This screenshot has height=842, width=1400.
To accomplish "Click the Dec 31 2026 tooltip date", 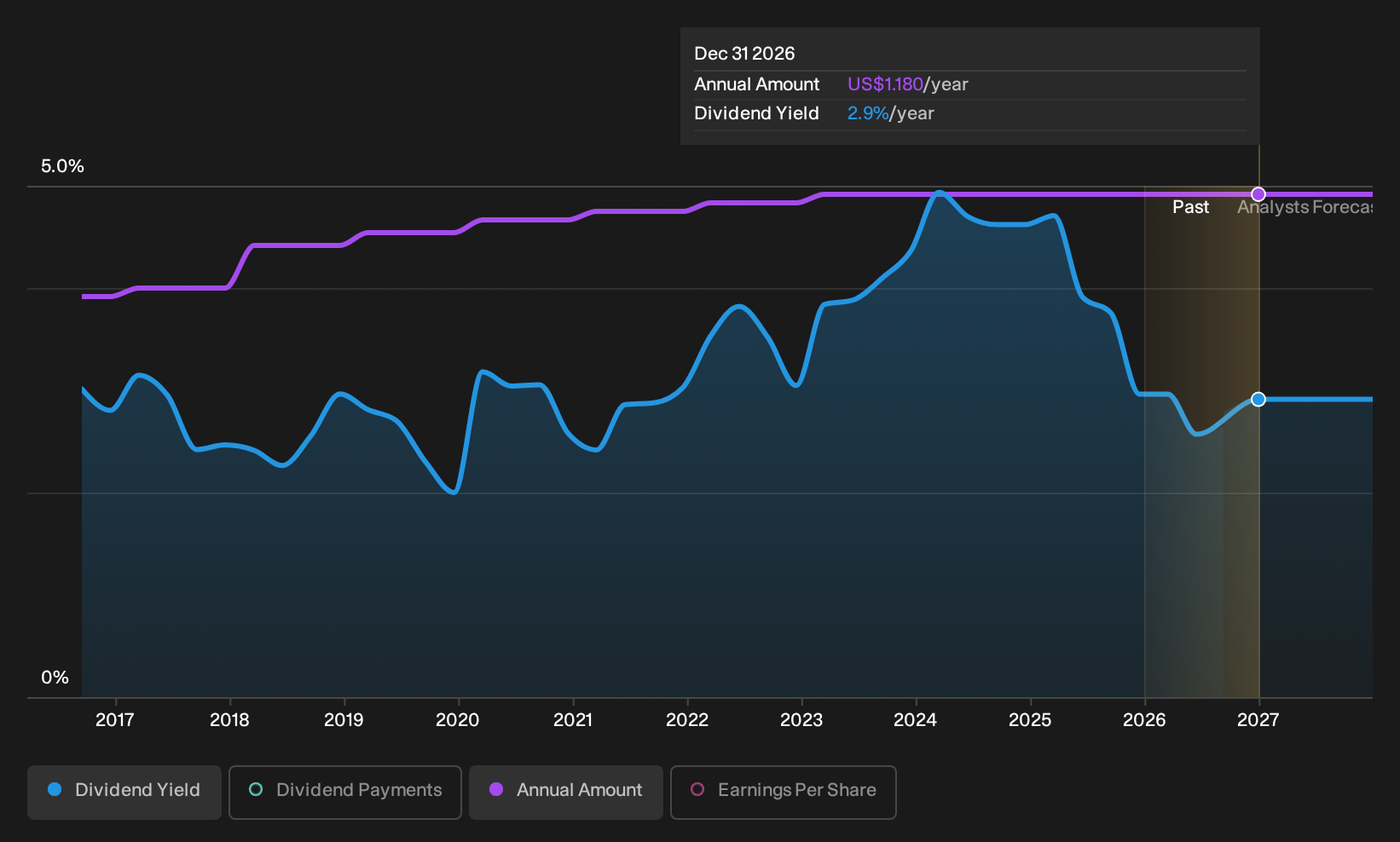I will 744,54.
